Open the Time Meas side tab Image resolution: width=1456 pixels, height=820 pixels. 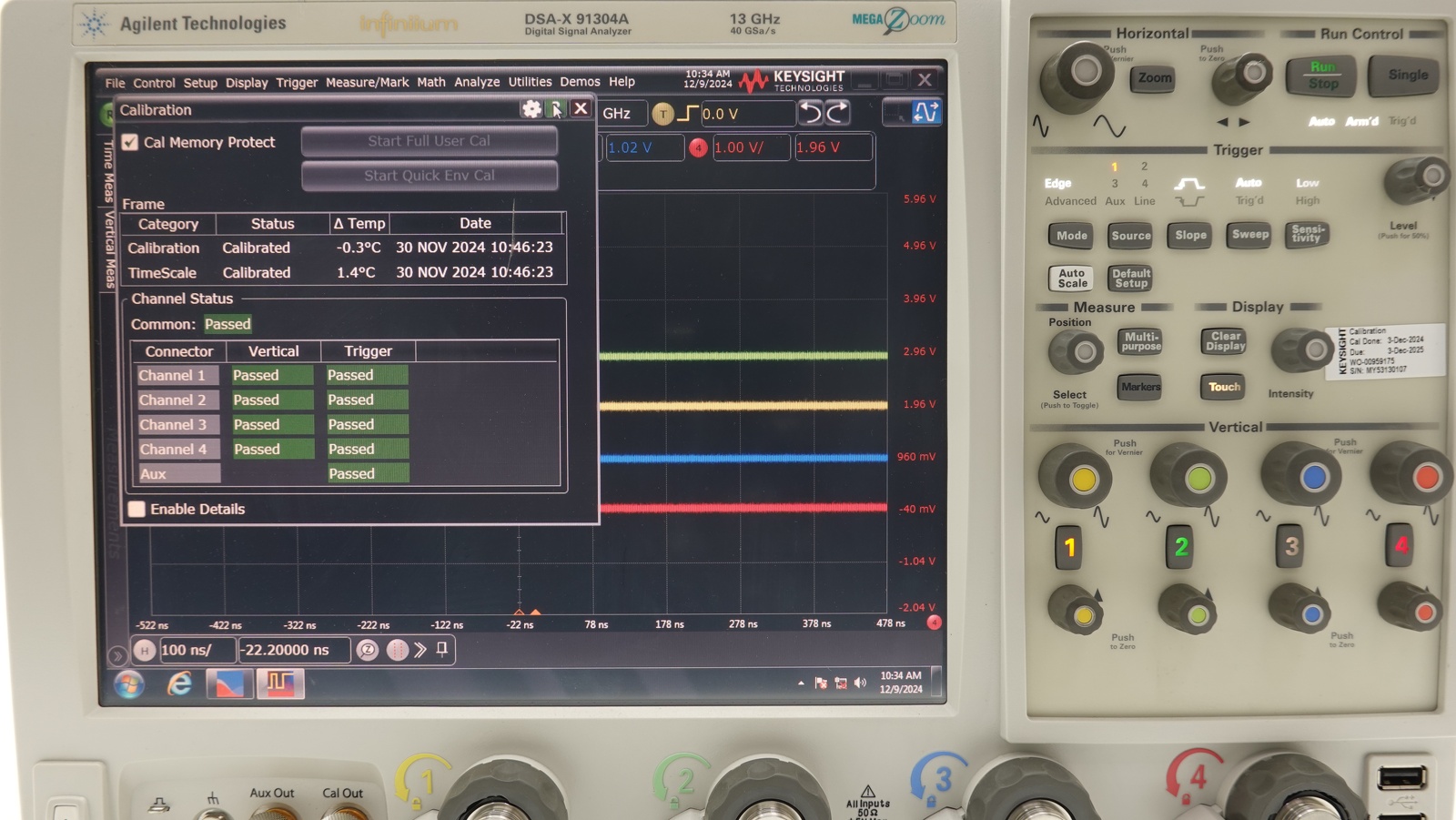108,170
